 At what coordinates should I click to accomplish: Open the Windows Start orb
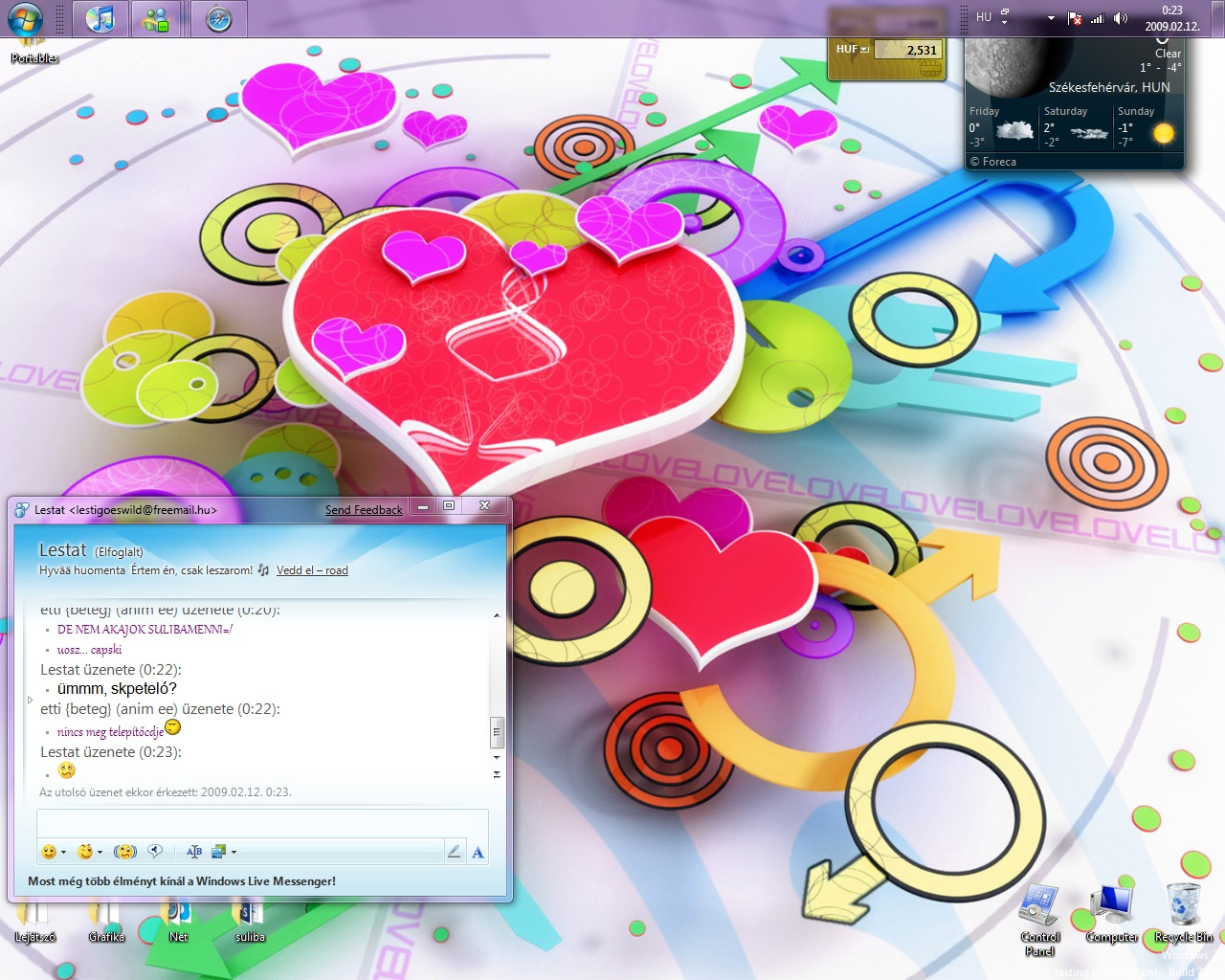[26, 18]
